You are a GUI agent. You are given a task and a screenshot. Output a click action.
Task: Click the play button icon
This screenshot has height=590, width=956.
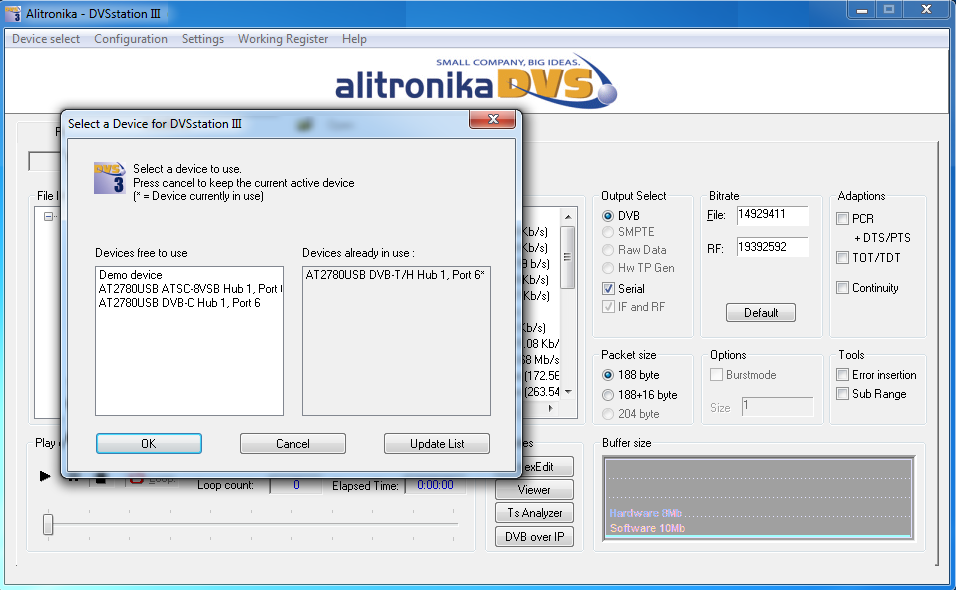point(45,476)
